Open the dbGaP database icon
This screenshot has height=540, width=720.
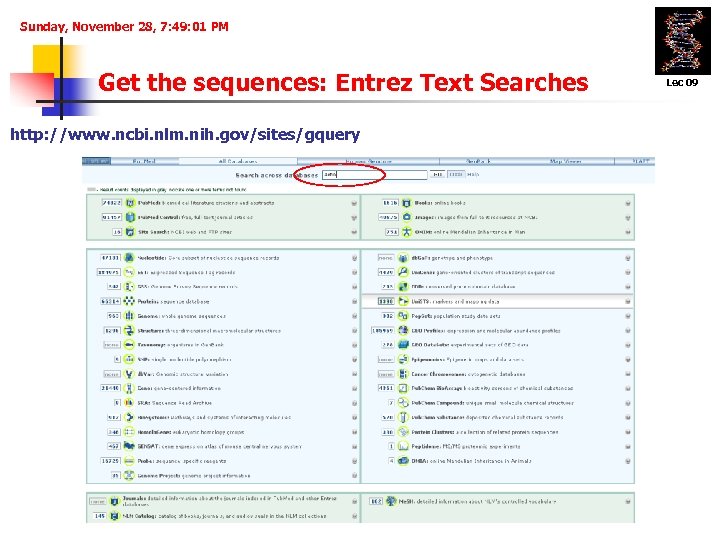tap(403, 258)
